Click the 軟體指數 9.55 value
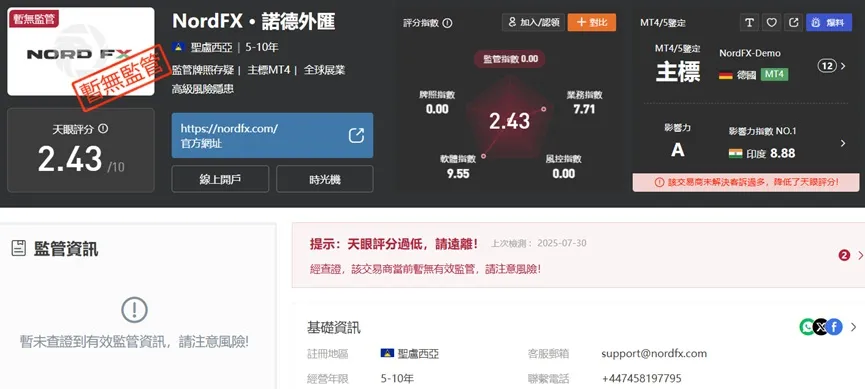 [x=458, y=173]
